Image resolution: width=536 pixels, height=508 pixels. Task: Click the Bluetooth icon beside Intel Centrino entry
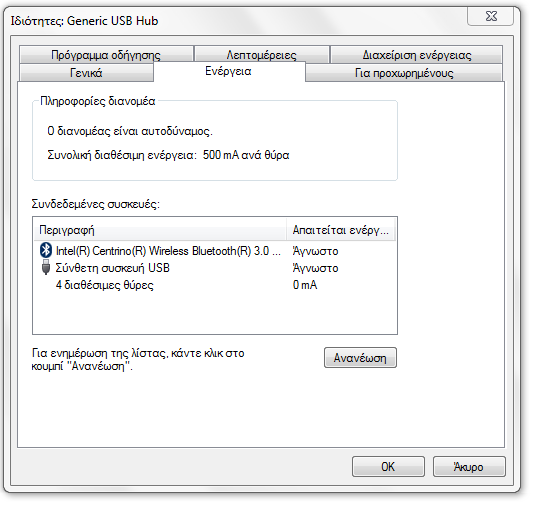point(46,250)
